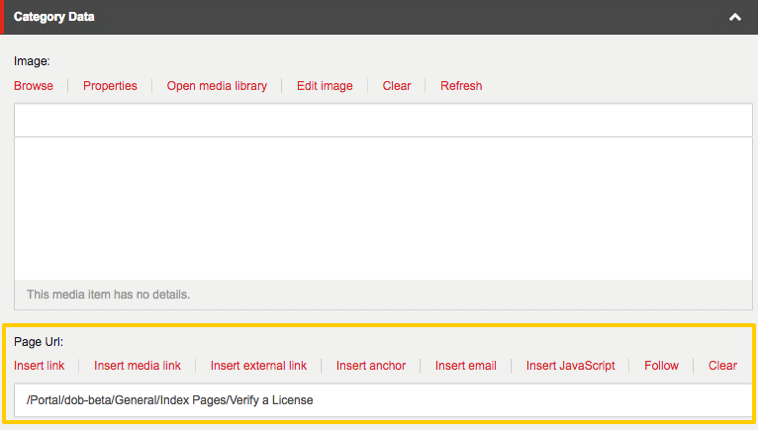Open Properties for the image
758x430 pixels.
tap(110, 86)
